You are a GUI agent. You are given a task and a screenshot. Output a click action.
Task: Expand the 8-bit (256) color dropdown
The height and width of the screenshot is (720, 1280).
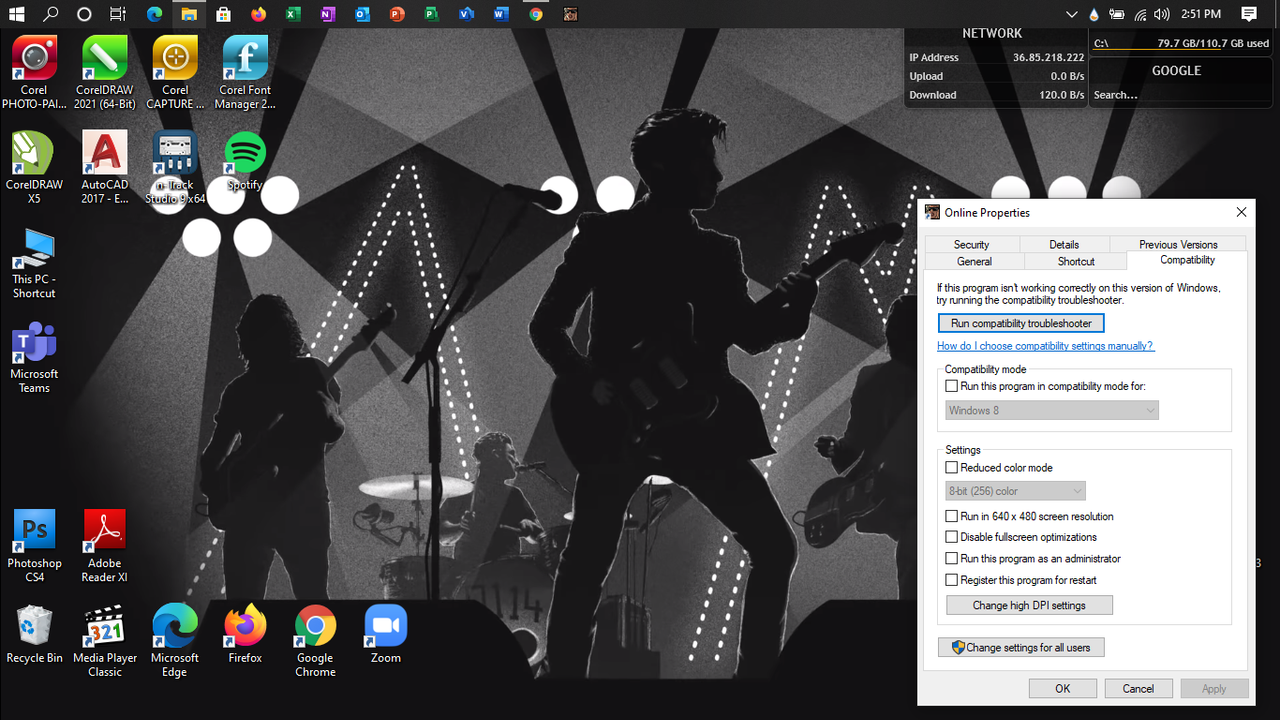pyautogui.click(x=1015, y=491)
